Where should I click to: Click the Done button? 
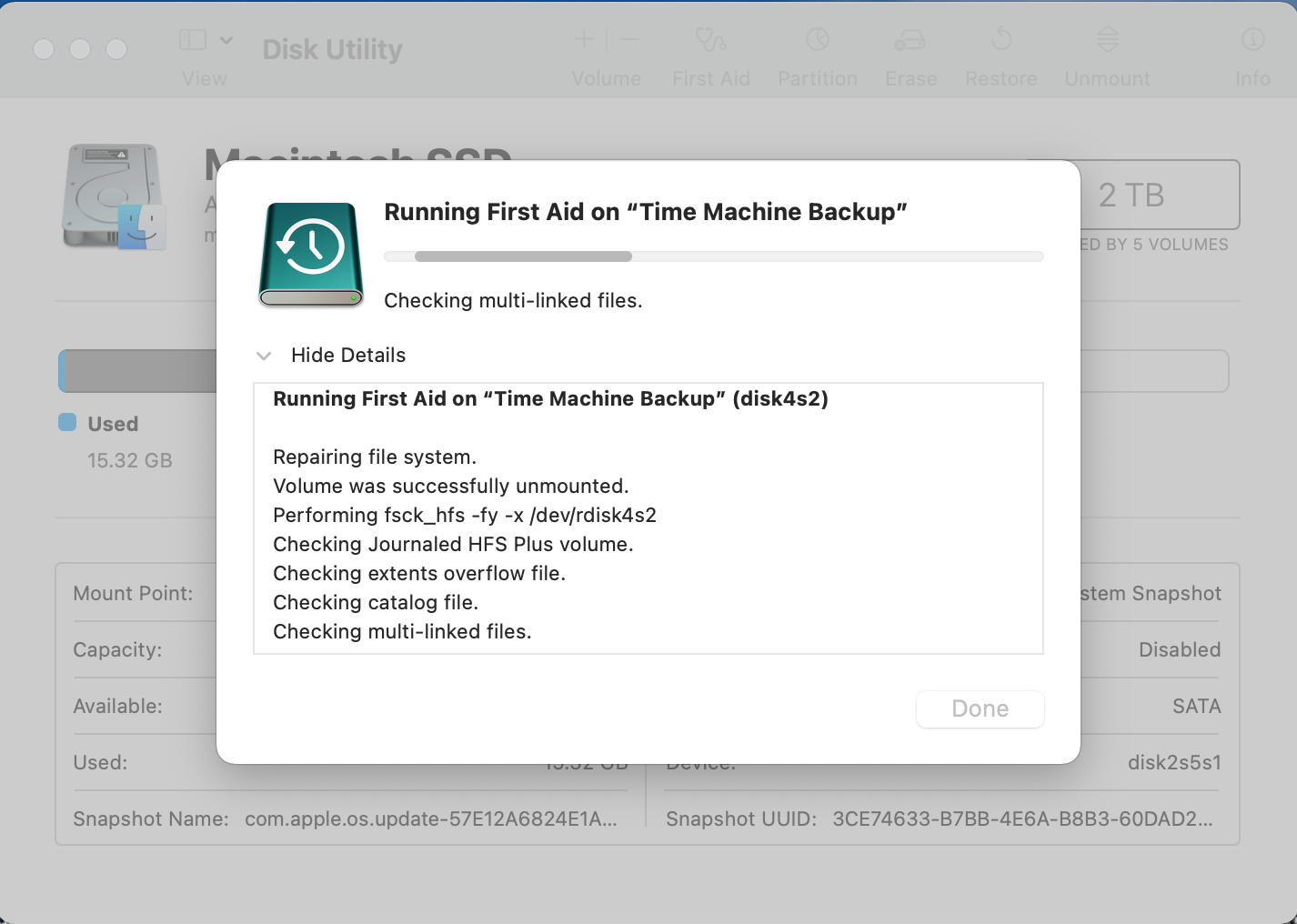pos(980,709)
